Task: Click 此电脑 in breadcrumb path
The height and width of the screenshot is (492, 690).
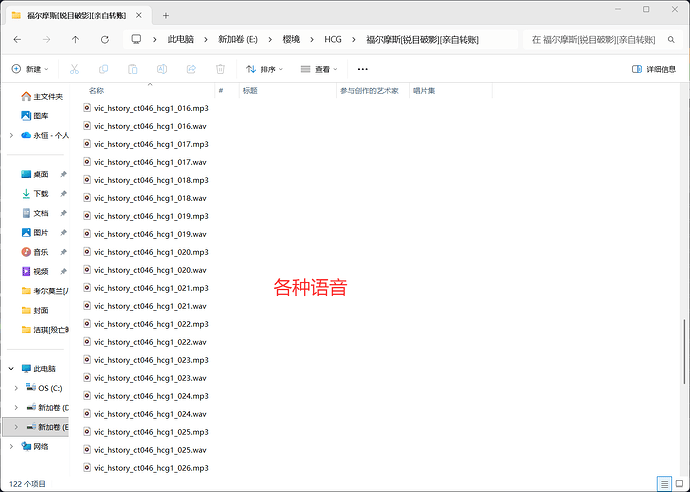Action: [x=180, y=40]
